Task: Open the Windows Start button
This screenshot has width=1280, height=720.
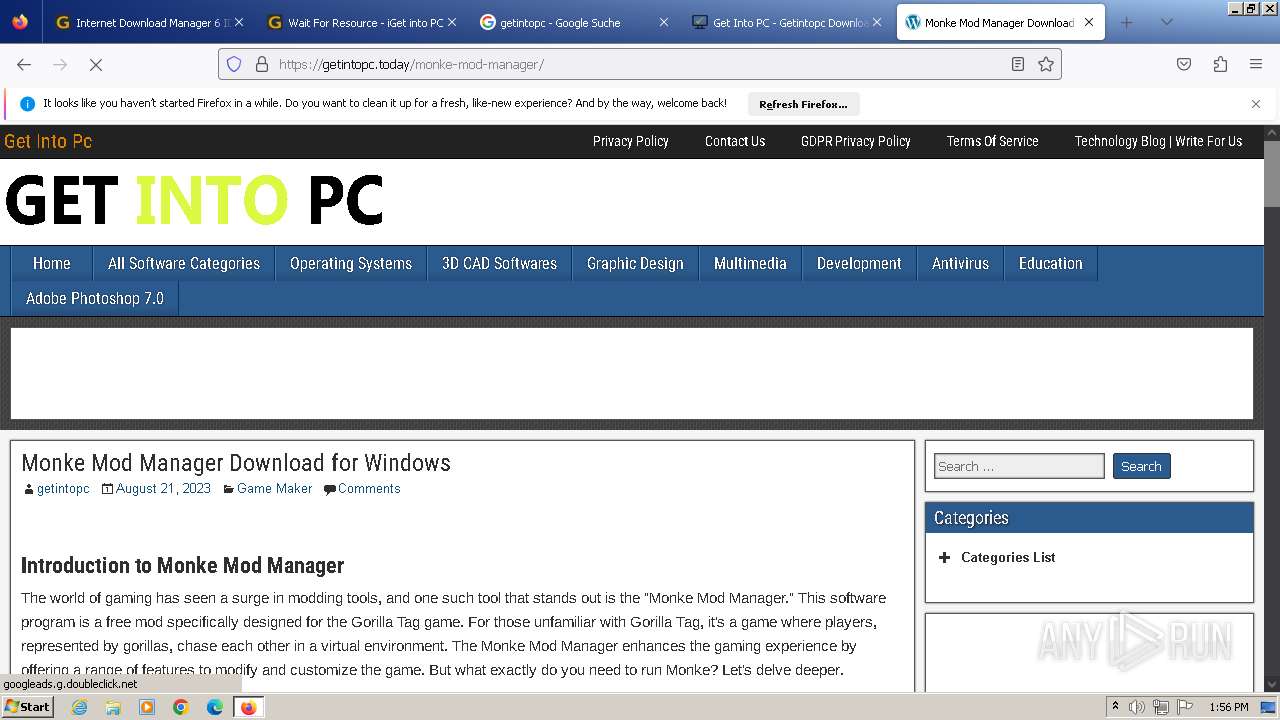Action: click(x=27, y=707)
